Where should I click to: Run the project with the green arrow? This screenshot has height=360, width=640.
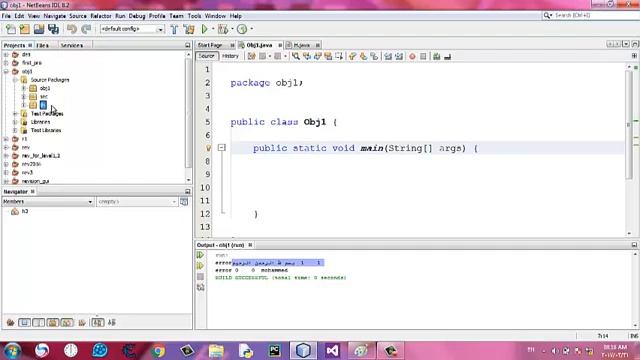204,29
